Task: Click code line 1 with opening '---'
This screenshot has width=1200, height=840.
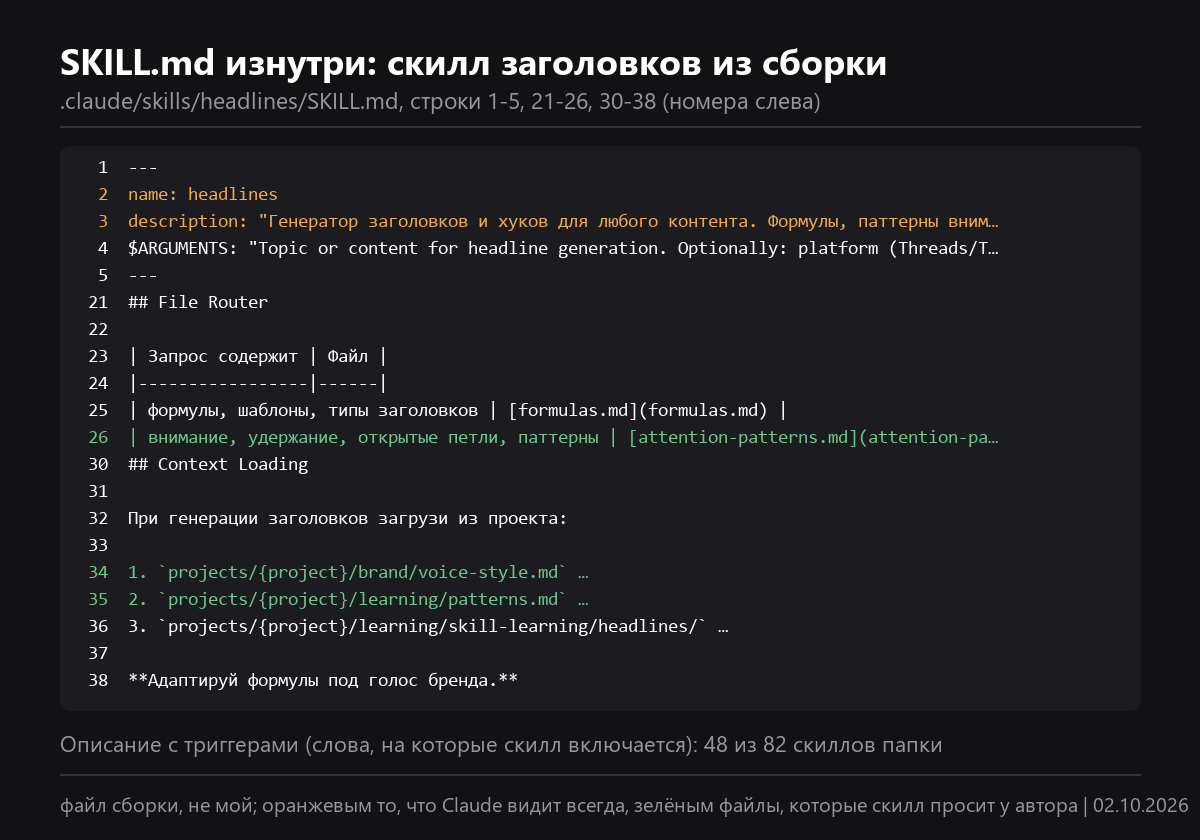Action: pyautogui.click(x=143, y=167)
